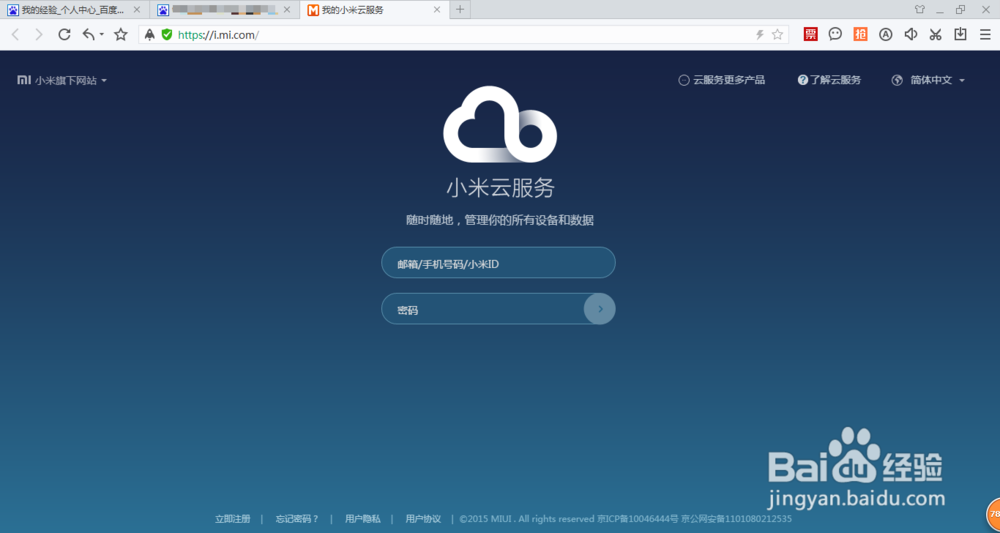Screen dimensions: 1000x533
Task: Click the MI logo icon at top left
Action: pos(24,80)
